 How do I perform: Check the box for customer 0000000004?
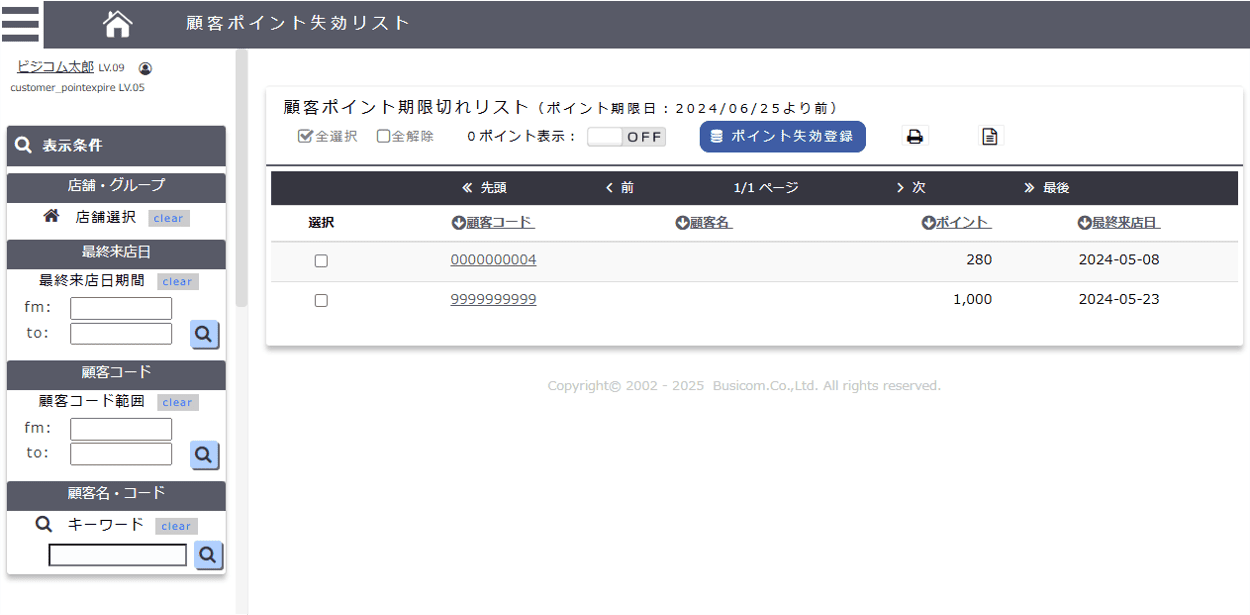click(x=321, y=261)
